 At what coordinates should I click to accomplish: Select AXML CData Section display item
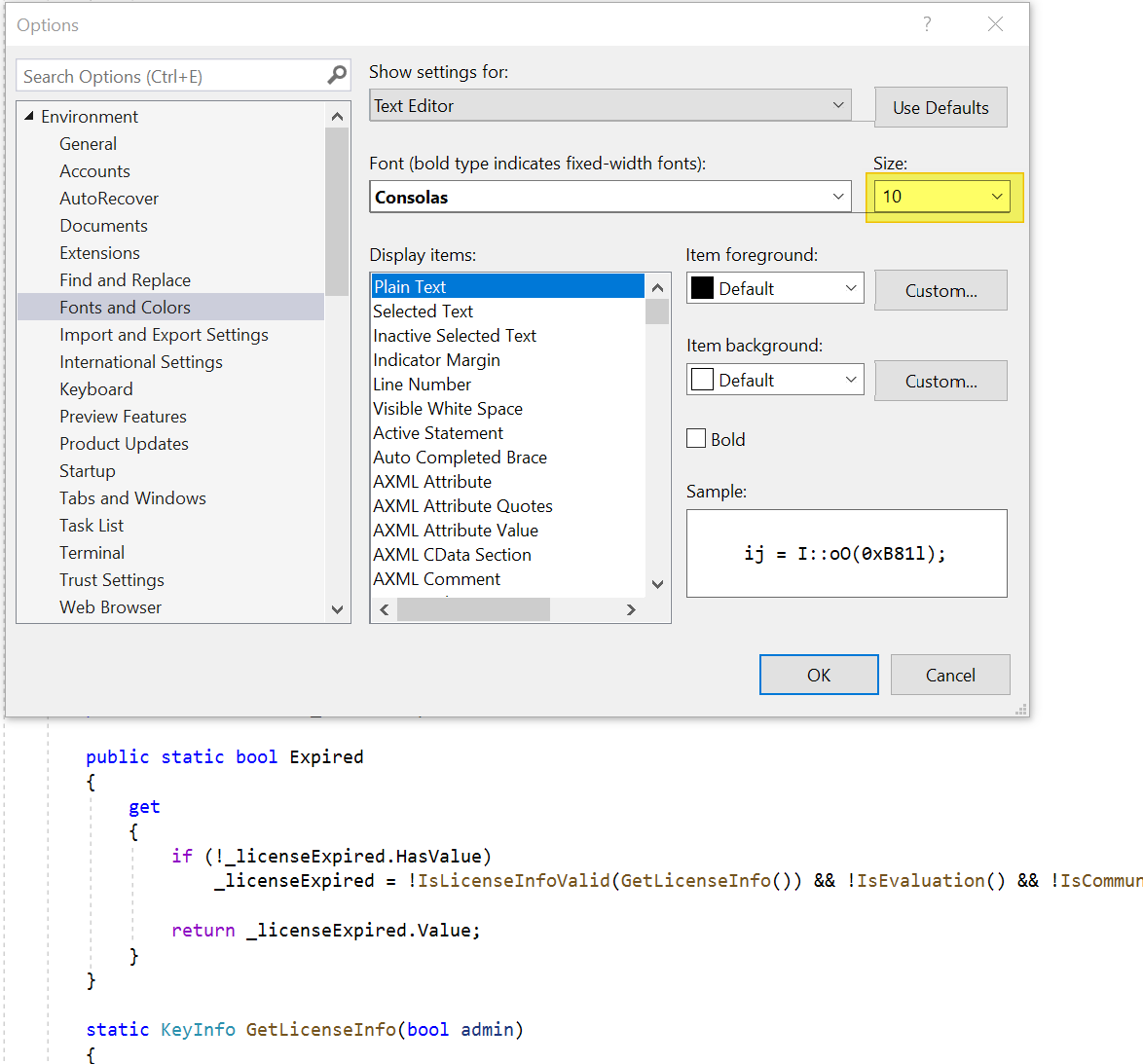click(452, 555)
